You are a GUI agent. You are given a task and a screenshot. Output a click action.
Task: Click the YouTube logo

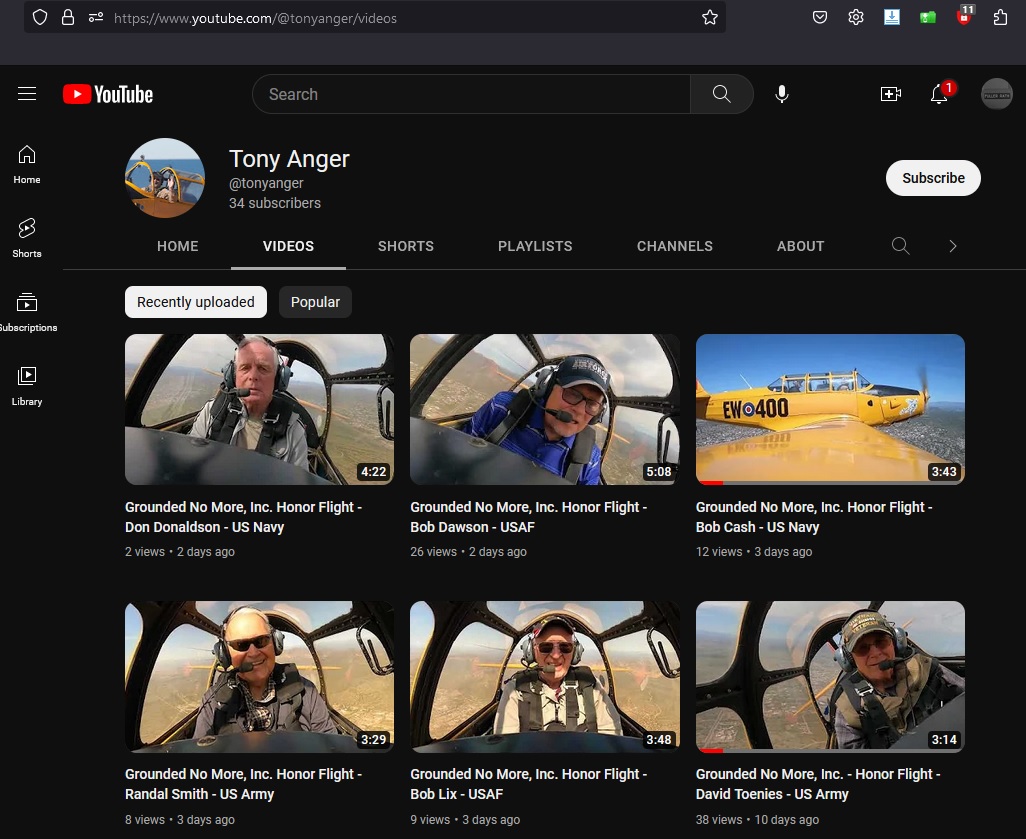108,94
